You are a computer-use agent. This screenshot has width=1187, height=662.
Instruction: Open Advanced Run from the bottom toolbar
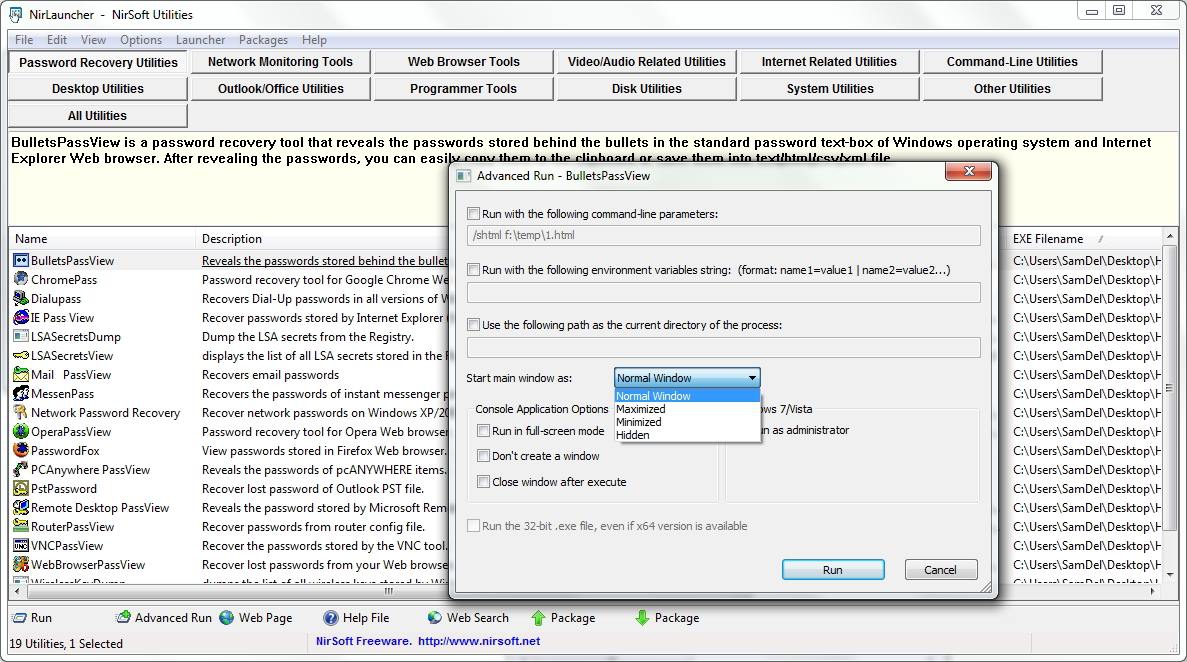(x=123, y=618)
